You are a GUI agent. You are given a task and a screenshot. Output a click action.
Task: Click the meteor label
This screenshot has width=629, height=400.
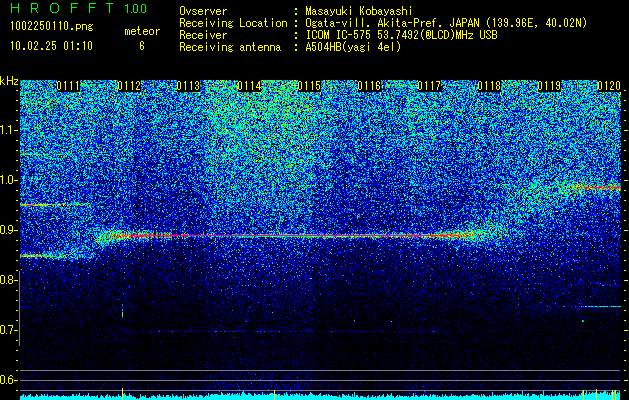142,31
